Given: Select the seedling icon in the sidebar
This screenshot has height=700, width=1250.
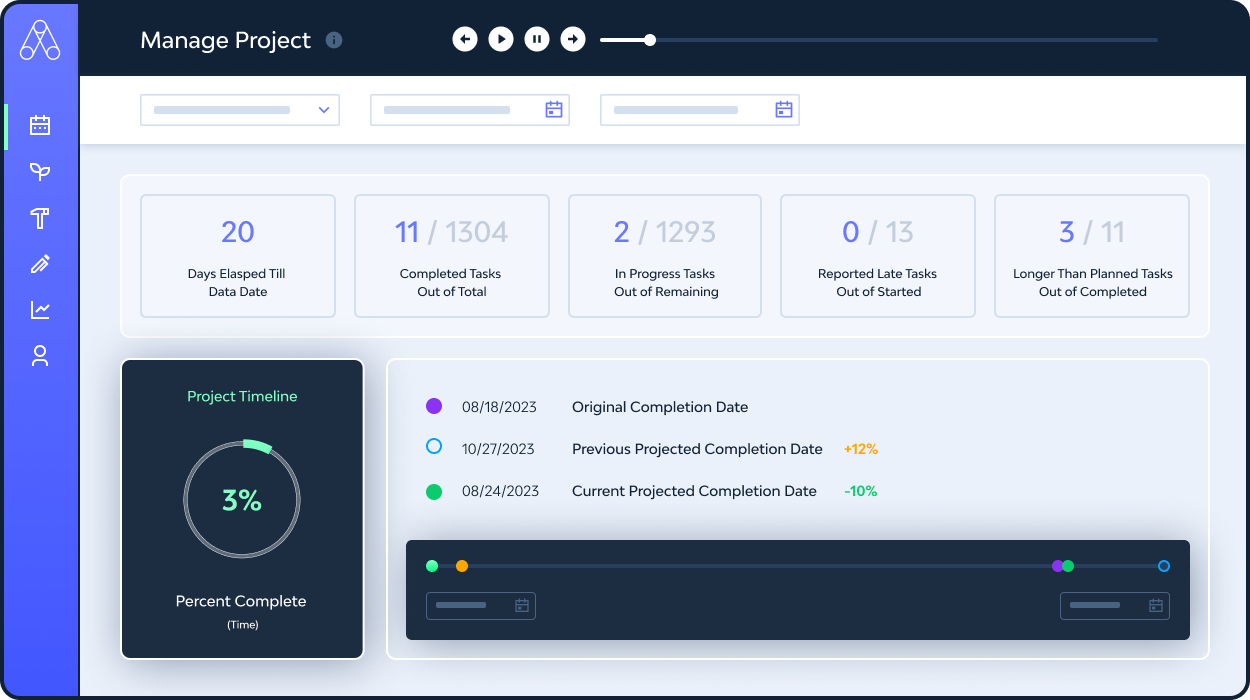Looking at the screenshot, I should click(40, 171).
